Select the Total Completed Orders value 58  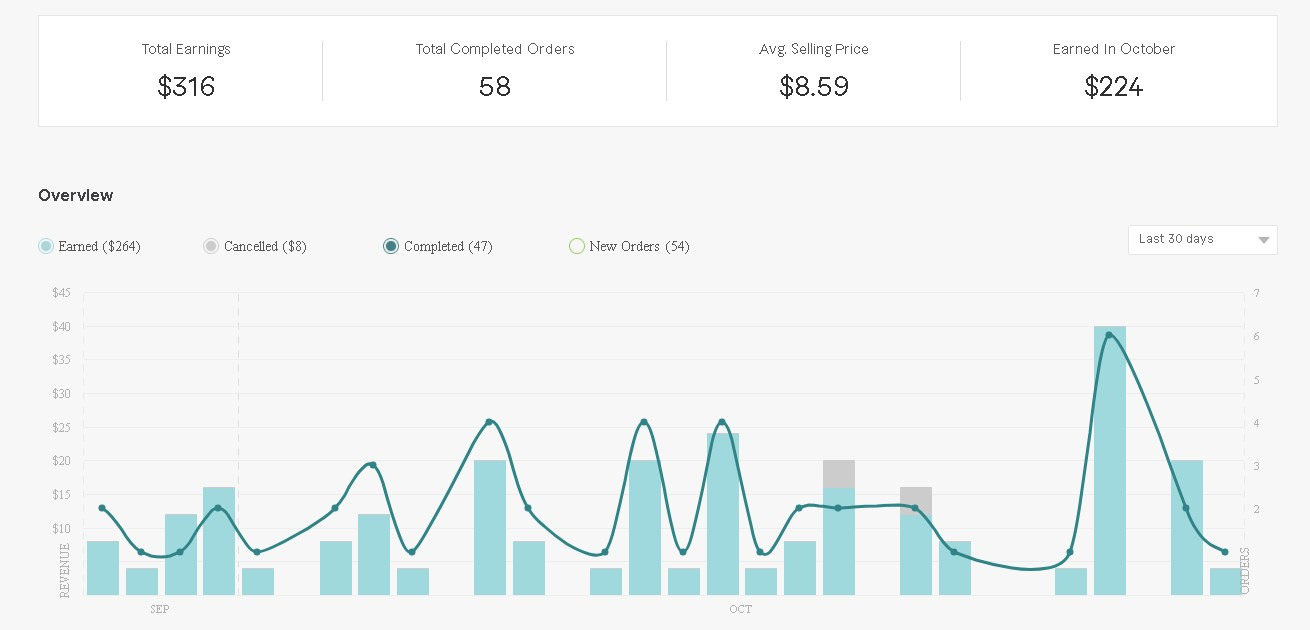pos(495,87)
